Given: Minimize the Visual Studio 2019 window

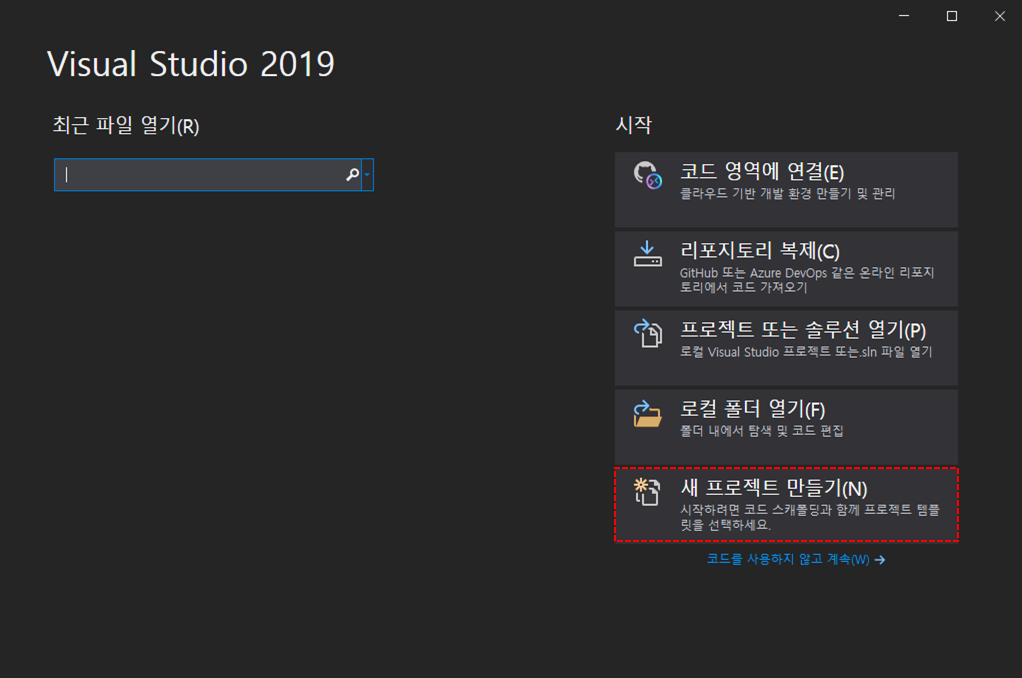Looking at the screenshot, I should 904,16.
